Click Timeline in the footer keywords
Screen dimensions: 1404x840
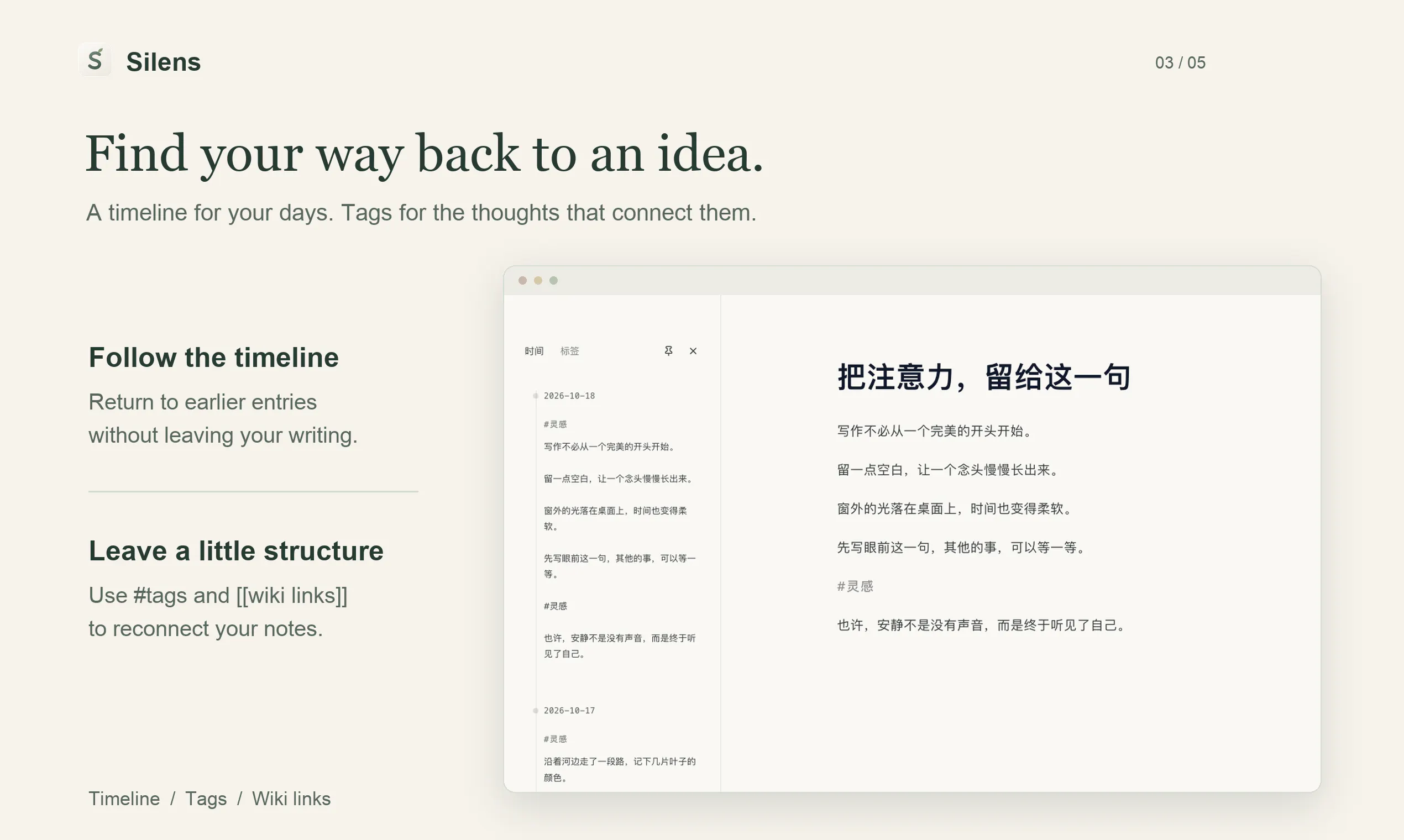tap(124, 799)
